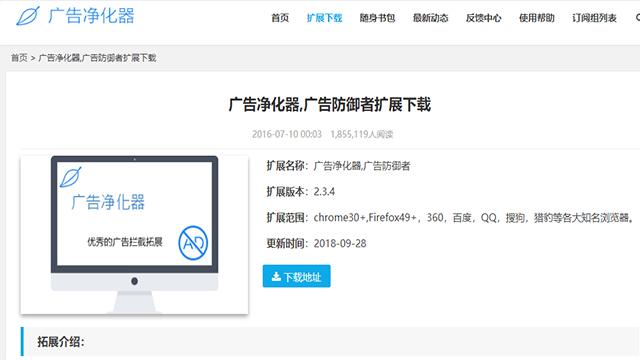This screenshot has width=640, height=360.
Task: Click the leaf icon inside the monitor image
Action: tap(71, 177)
